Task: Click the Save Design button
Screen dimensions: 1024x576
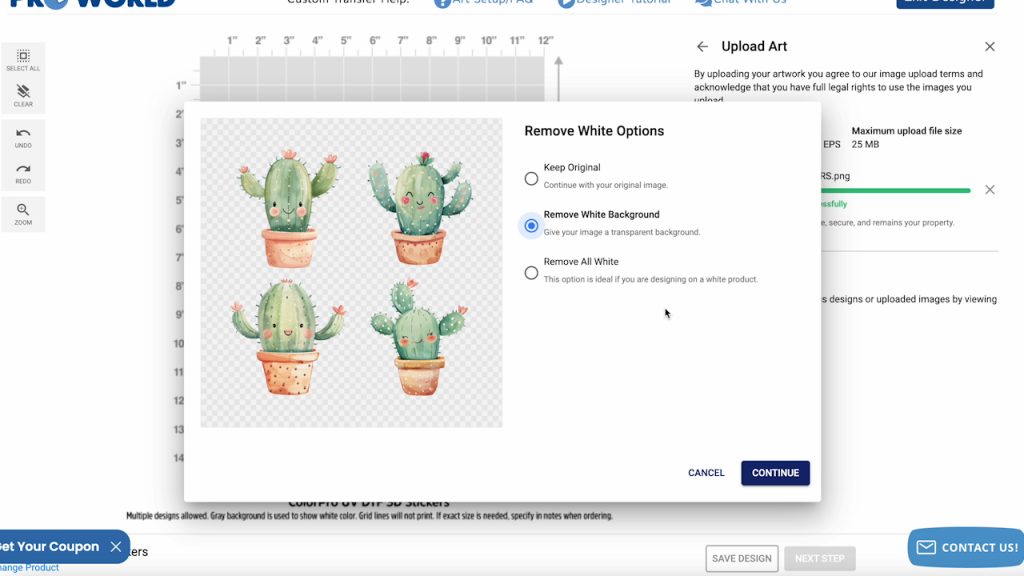Action: (x=741, y=558)
